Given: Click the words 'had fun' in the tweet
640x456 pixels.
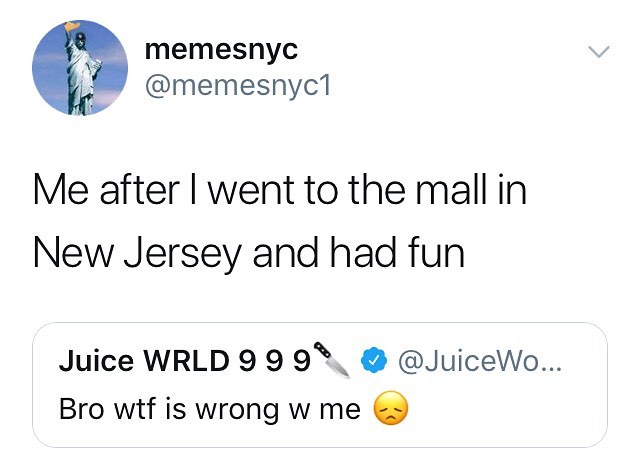Looking at the screenshot, I should tap(397, 252).
